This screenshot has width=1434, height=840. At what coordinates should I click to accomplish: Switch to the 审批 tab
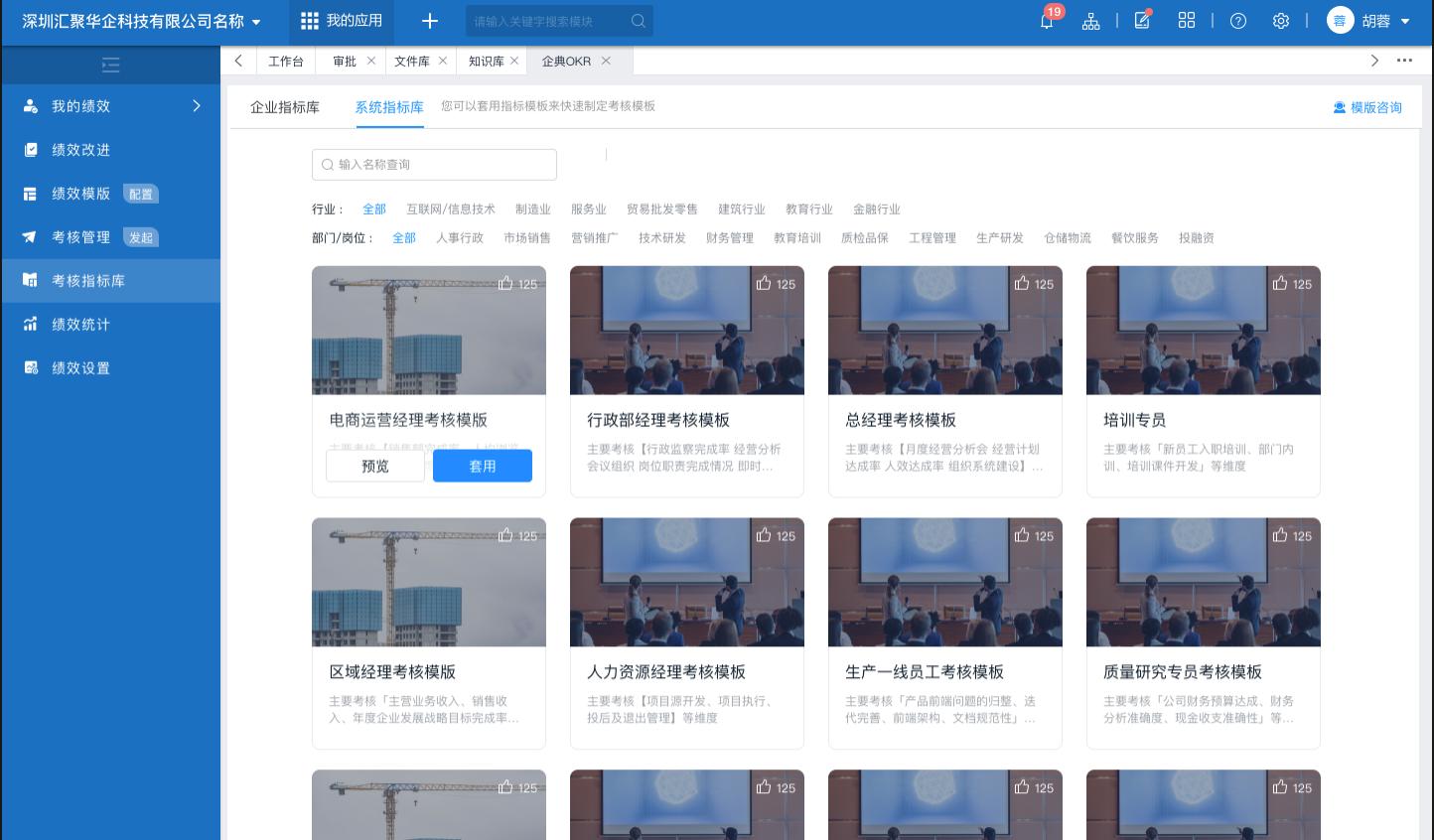tap(345, 61)
